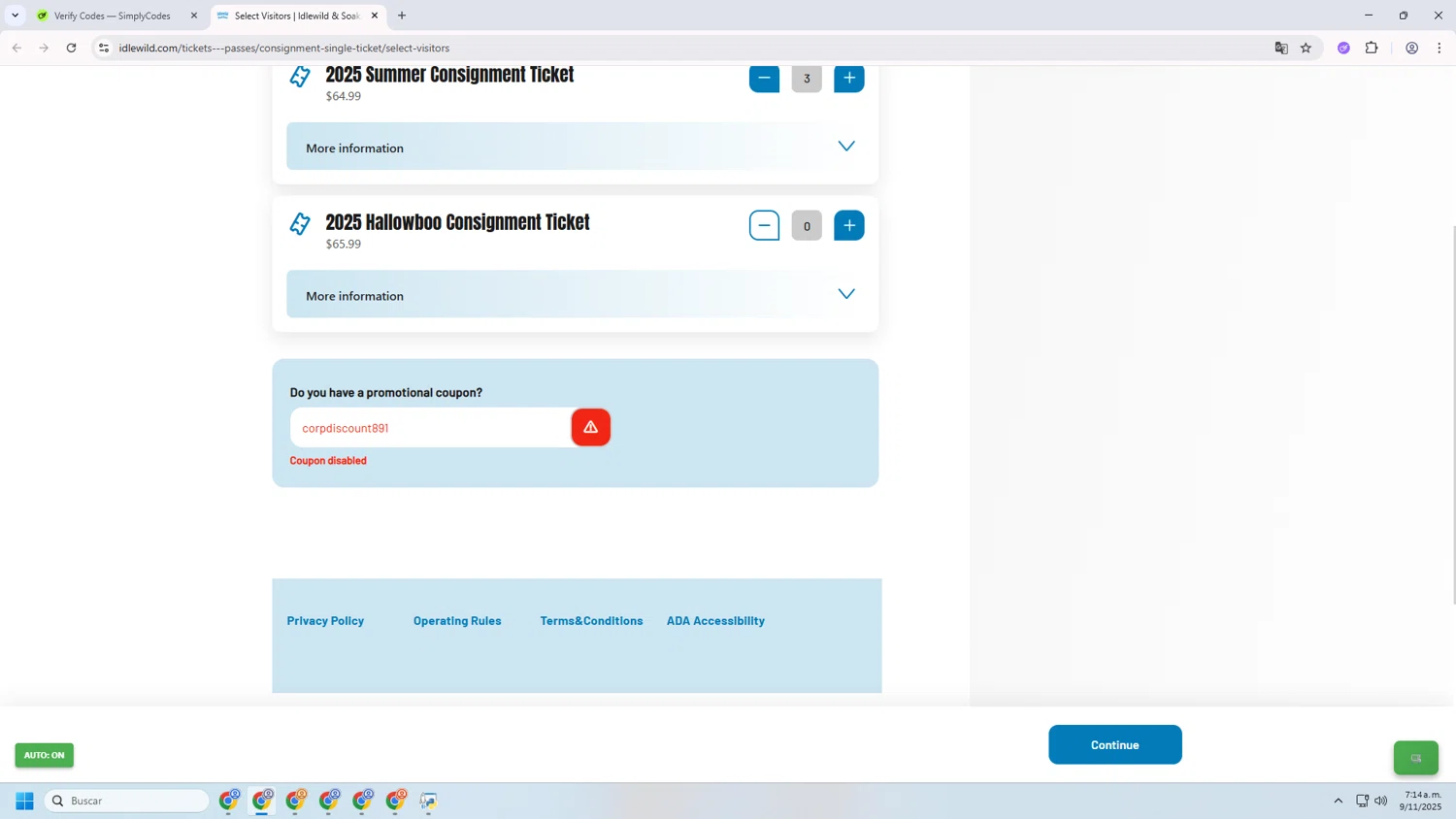Click the 2025 Summer Consignment Ticket title
This screenshot has height=819, width=1456.
(x=449, y=75)
